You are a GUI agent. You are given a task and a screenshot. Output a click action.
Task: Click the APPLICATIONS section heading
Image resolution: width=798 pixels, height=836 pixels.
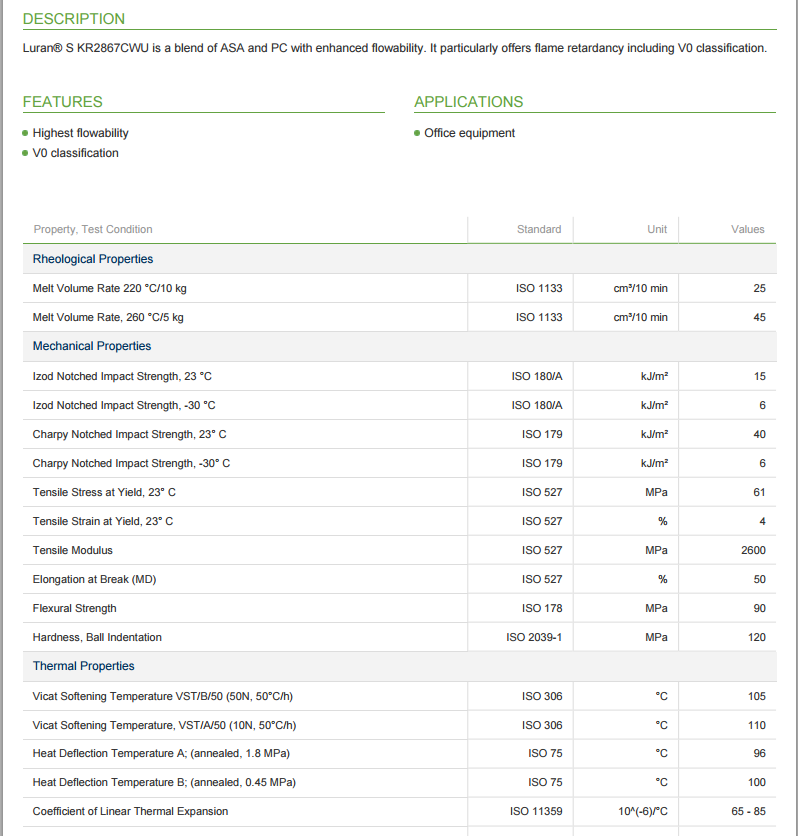coord(469,102)
